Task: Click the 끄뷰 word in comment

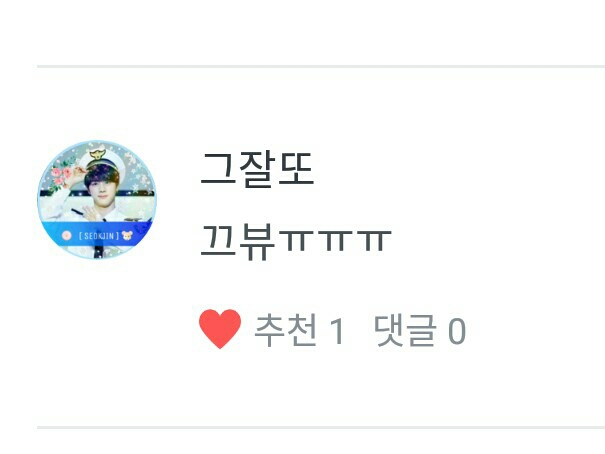Action: coord(238,243)
